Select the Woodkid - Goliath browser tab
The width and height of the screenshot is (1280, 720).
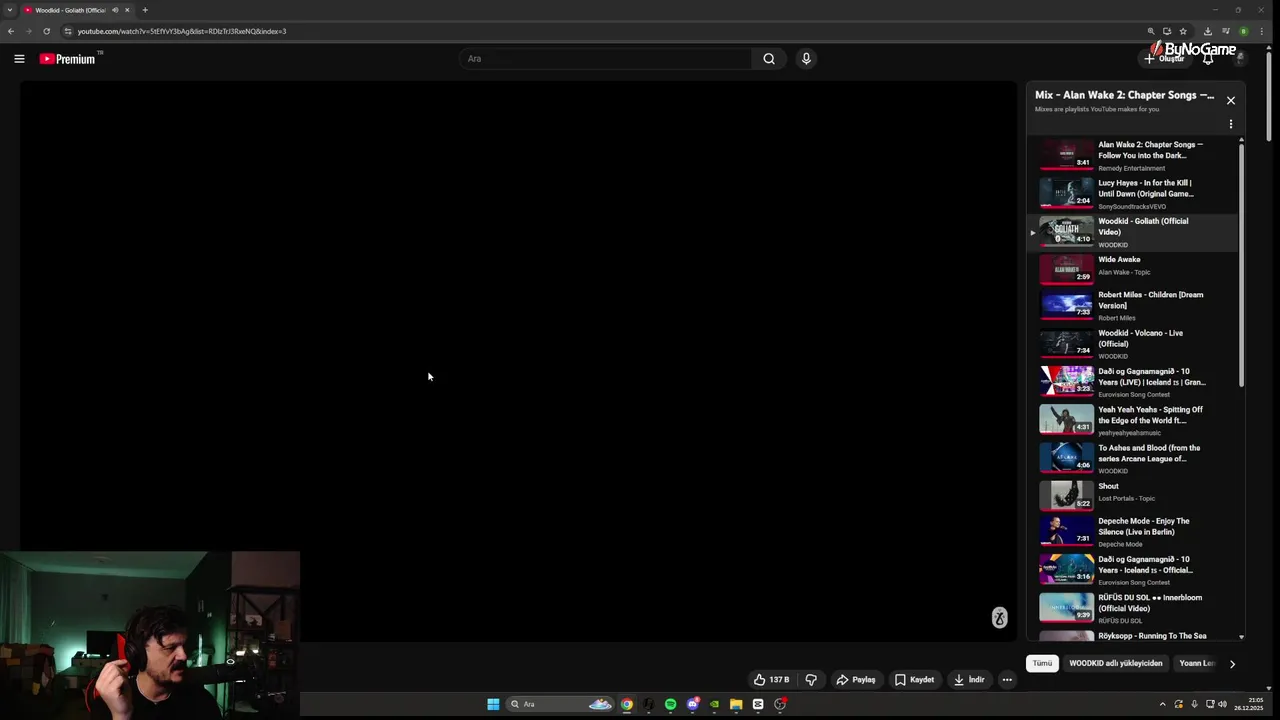(x=78, y=10)
